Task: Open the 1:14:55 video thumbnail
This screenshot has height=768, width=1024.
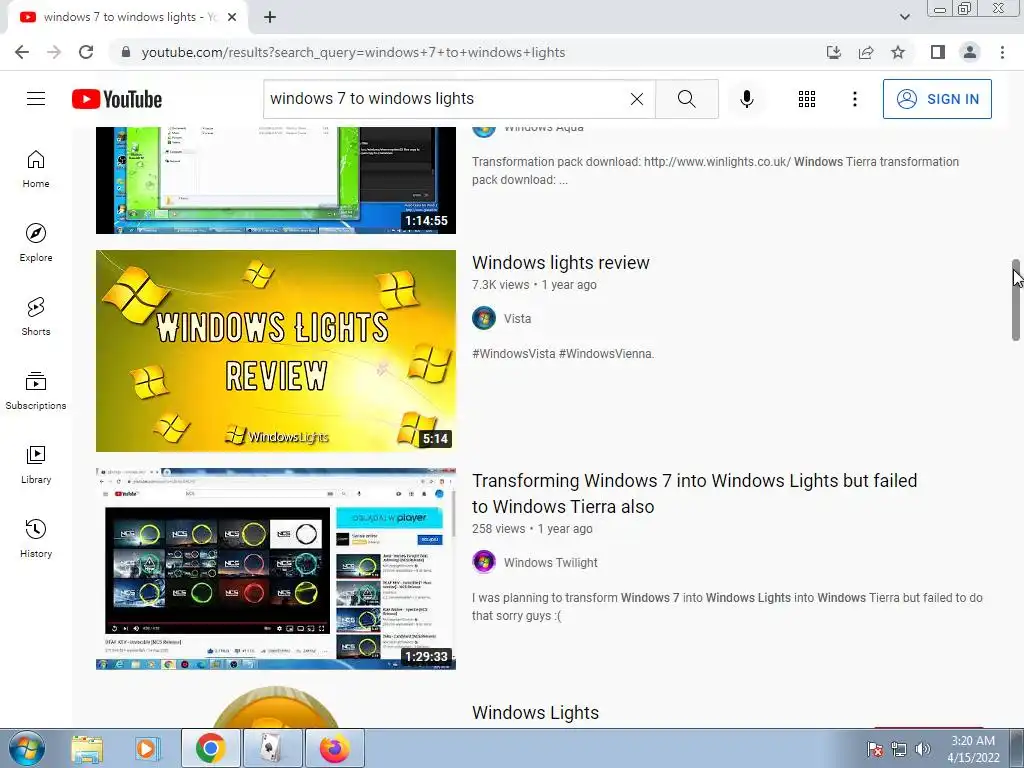Action: (276, 180)
